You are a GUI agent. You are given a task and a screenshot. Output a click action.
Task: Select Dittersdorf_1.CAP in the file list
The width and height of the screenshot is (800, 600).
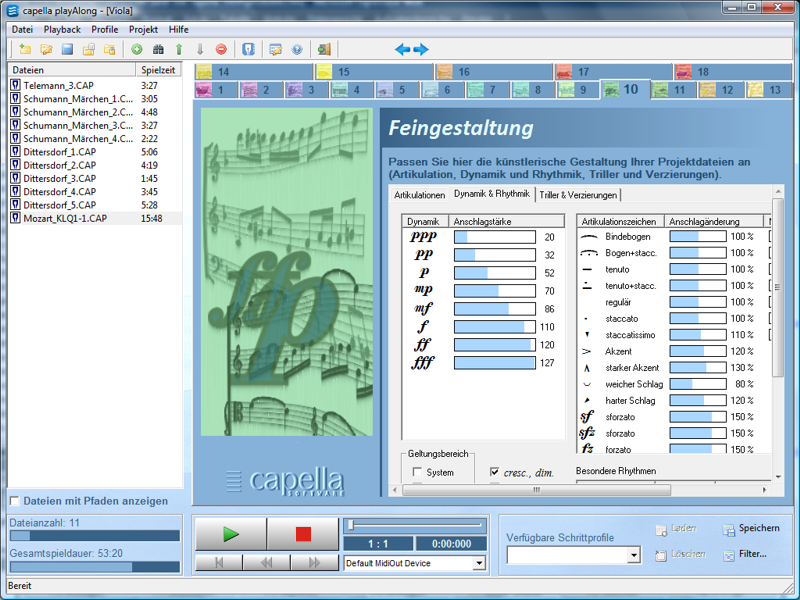[95, 152]
